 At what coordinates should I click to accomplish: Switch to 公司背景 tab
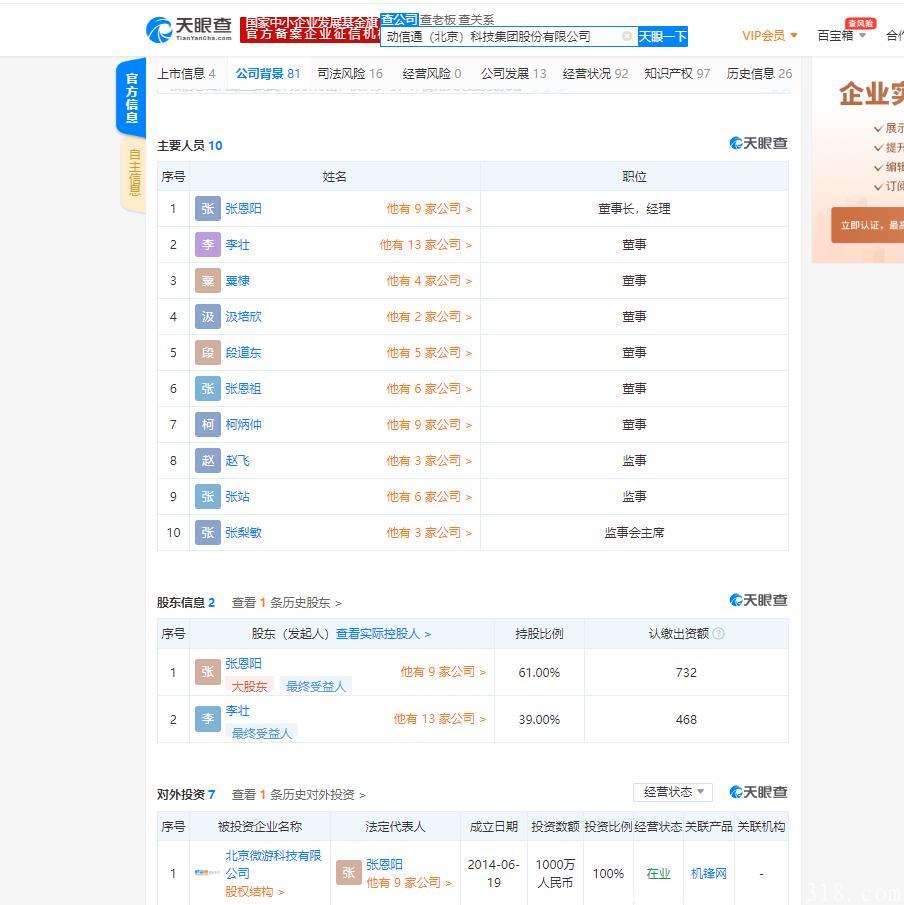coord(268,74)
